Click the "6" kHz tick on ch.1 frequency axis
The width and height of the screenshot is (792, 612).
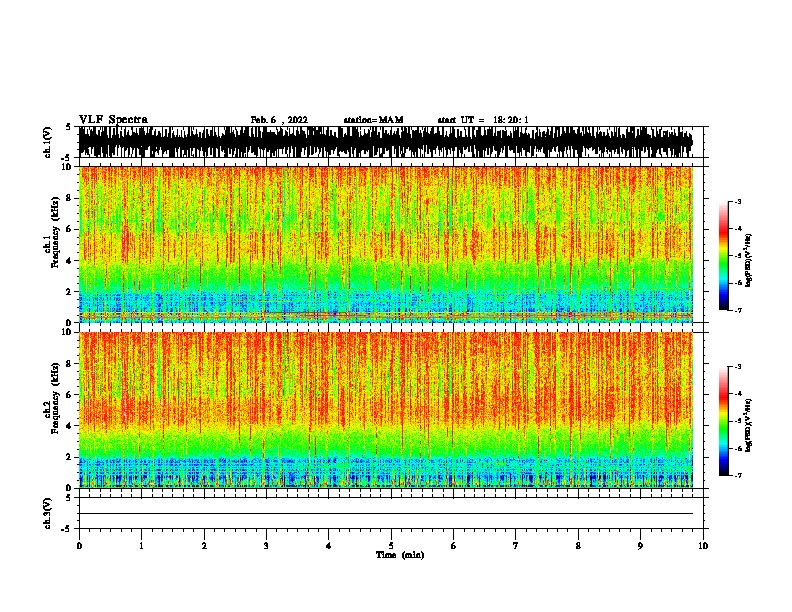71,229
